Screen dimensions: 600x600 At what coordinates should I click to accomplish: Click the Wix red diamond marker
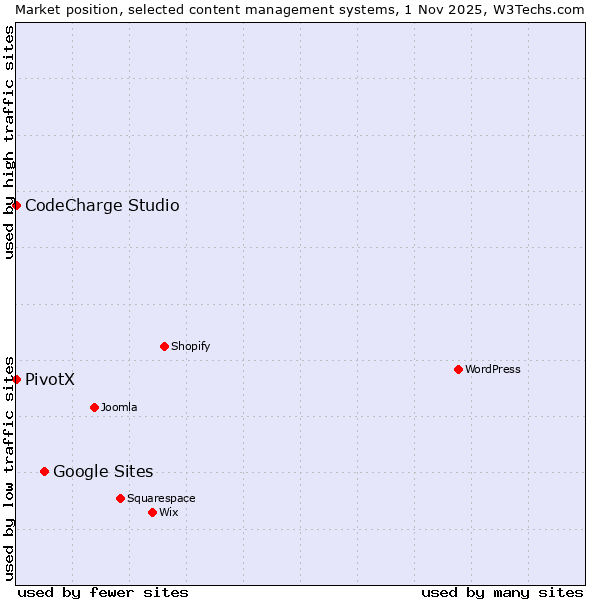(x=152, y=512)
